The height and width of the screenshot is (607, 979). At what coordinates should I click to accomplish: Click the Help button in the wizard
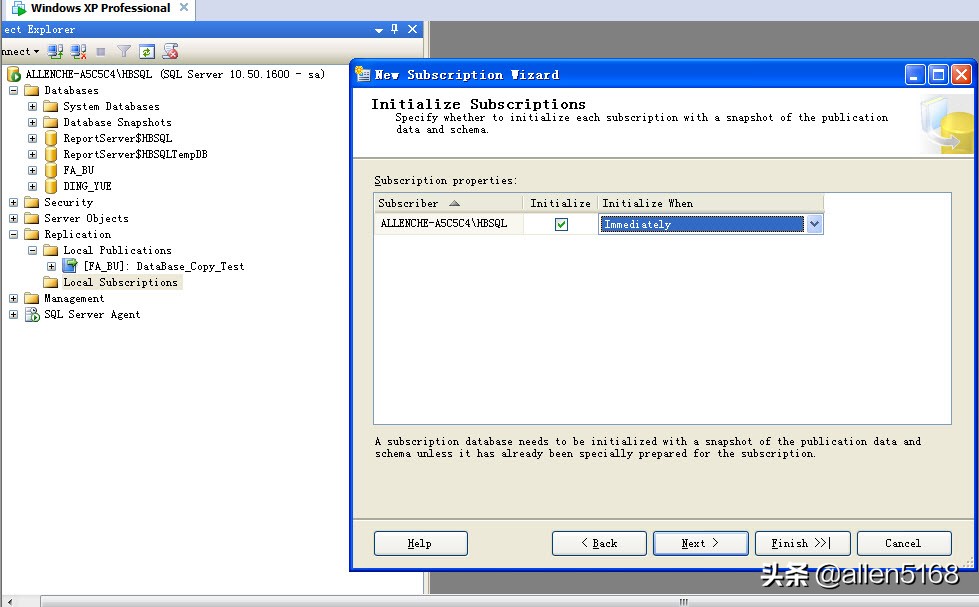420,543
